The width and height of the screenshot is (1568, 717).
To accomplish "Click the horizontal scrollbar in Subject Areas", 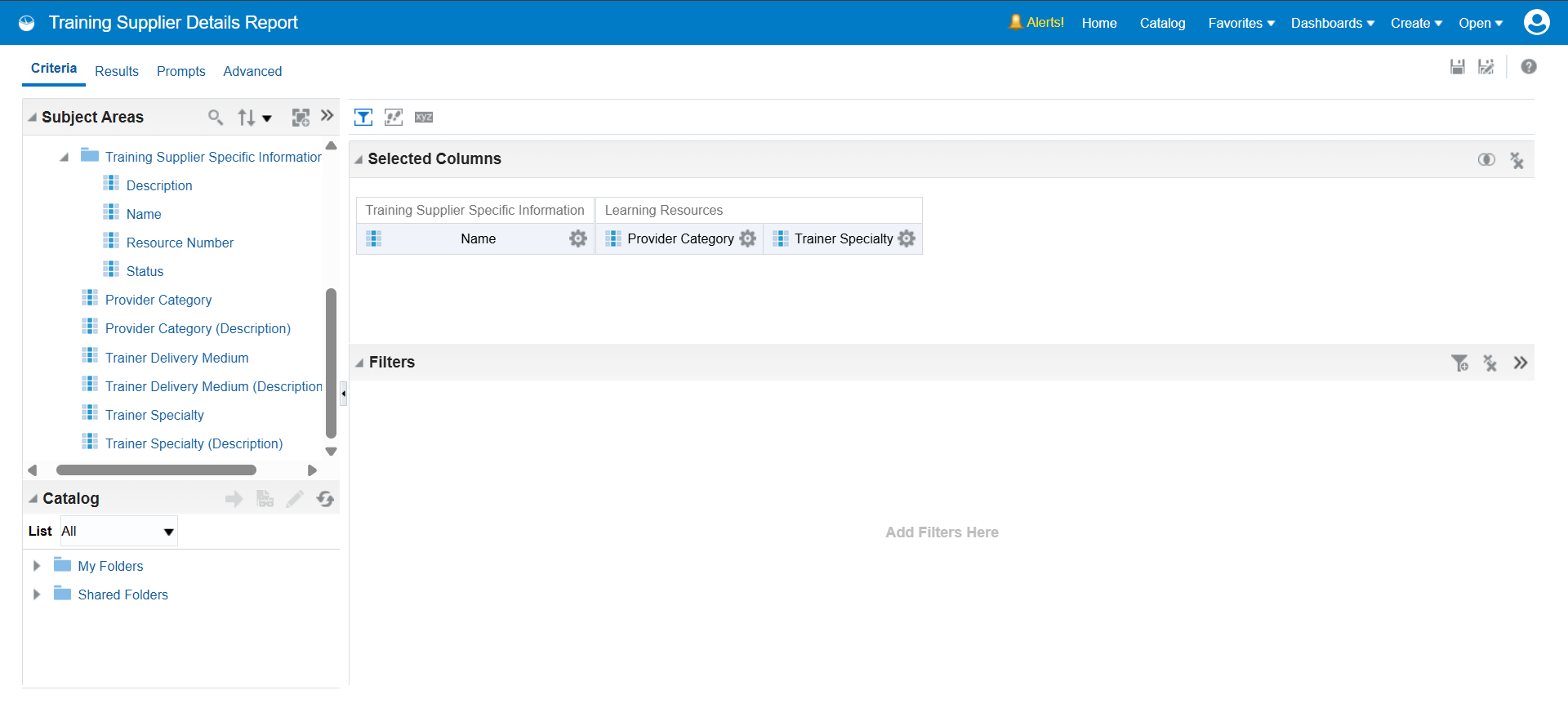I will coord(156,470).
